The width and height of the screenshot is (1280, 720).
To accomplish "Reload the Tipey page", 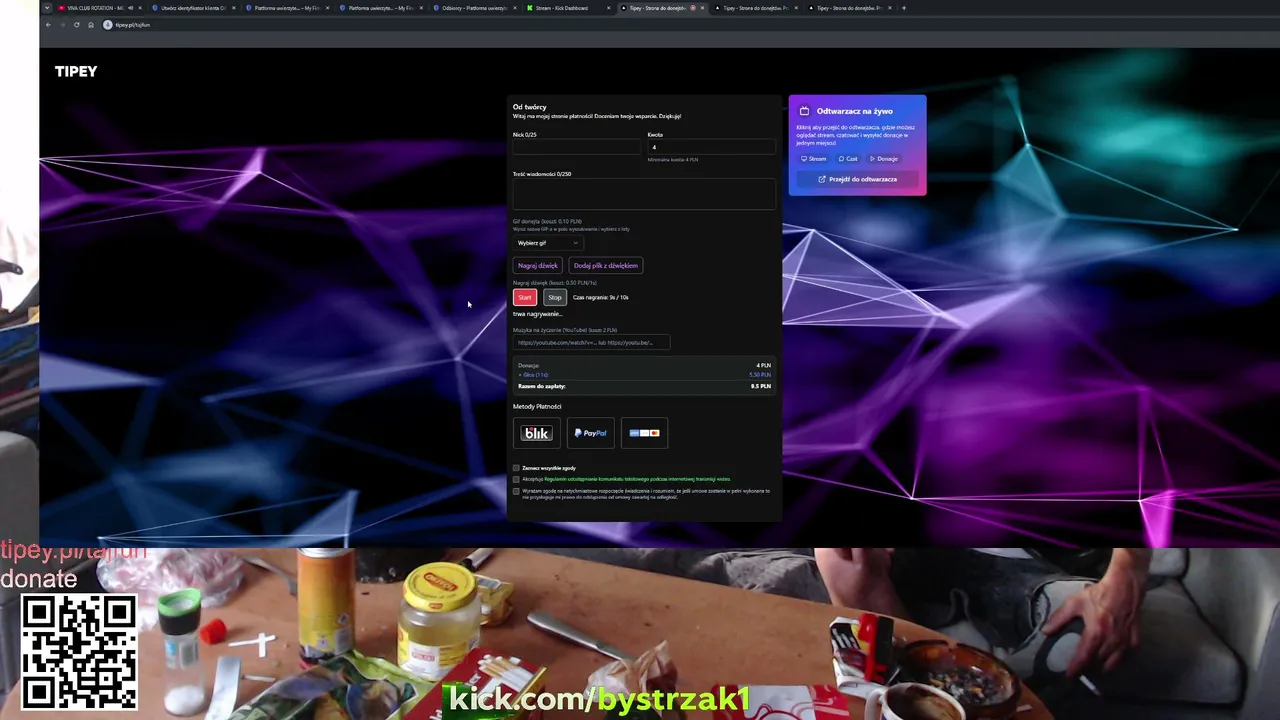I will (76, 25).
